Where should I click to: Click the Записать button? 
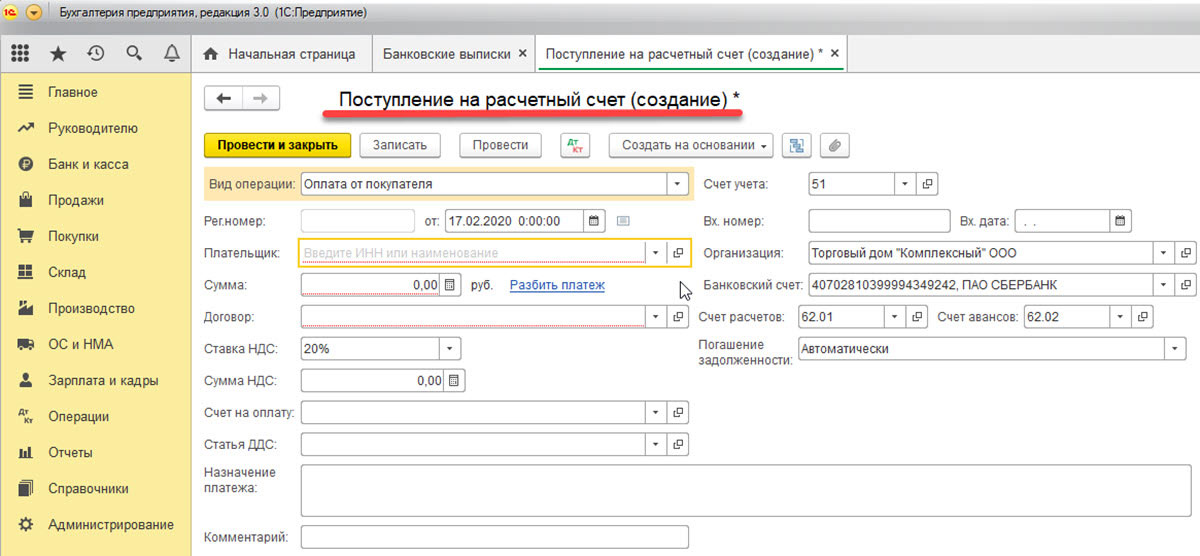tap(399, 145)
